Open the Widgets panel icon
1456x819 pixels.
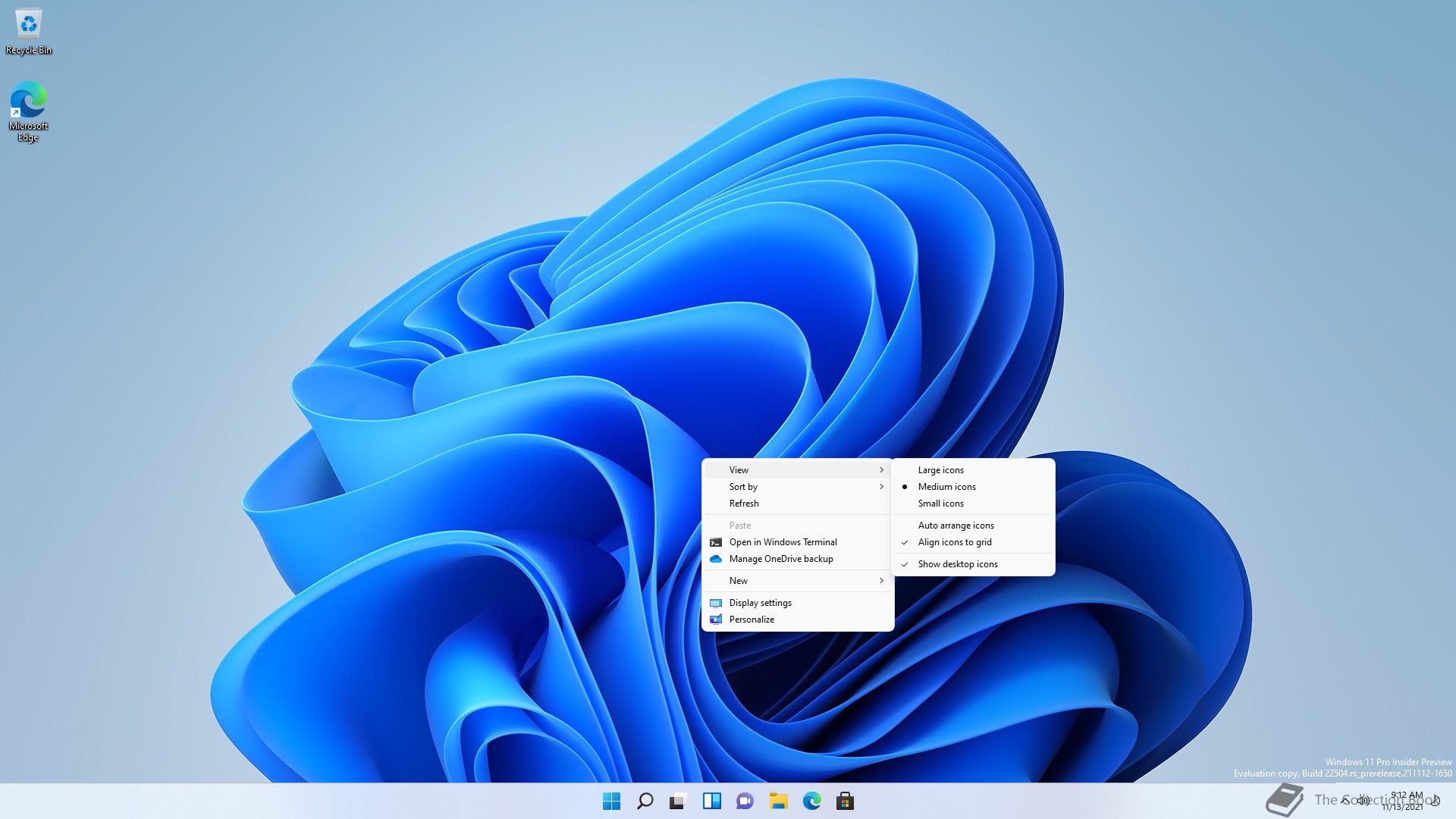click(712, 801)
